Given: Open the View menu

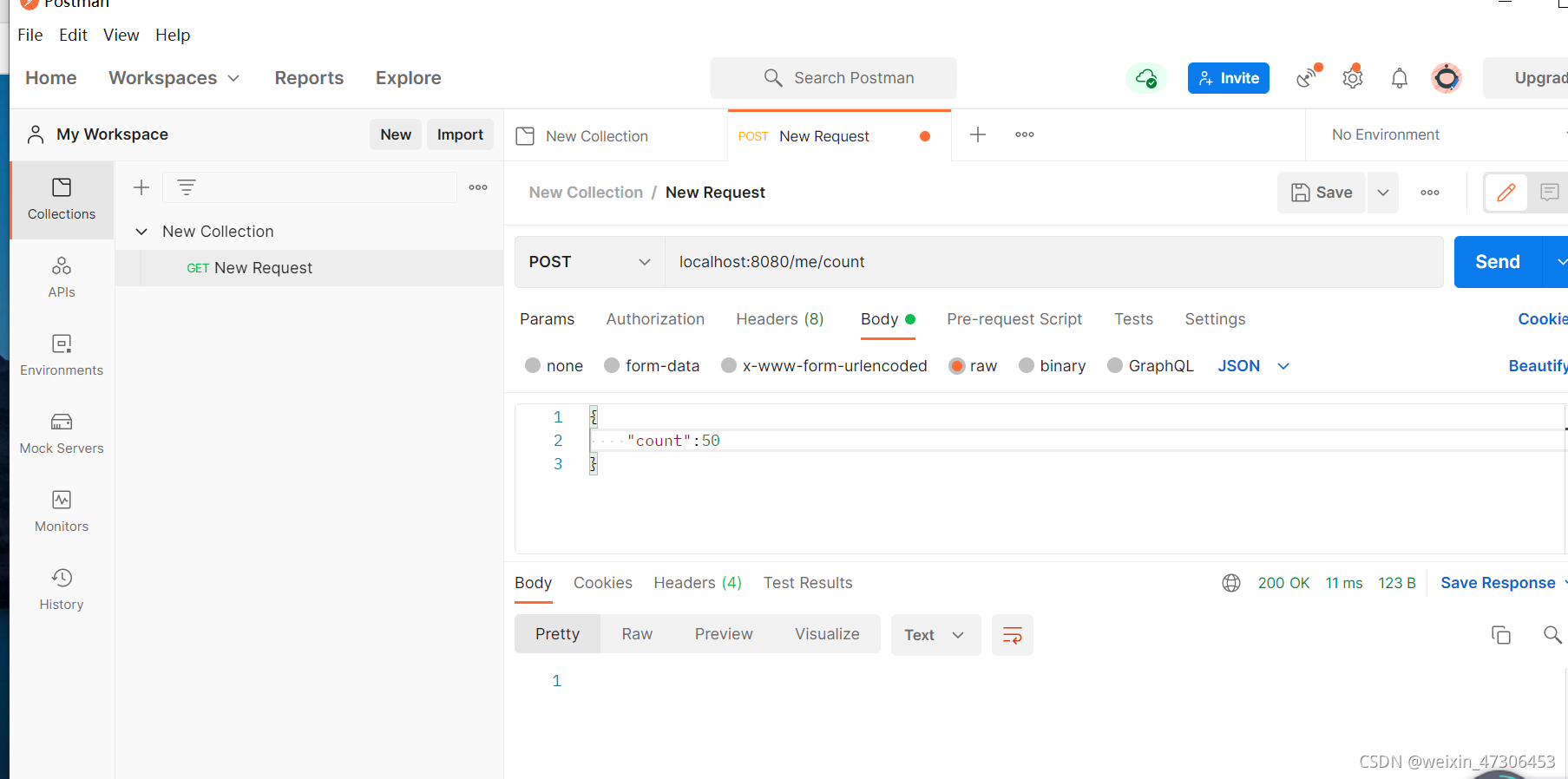Looking at the screenshot, I should click(x=121, y=35).
